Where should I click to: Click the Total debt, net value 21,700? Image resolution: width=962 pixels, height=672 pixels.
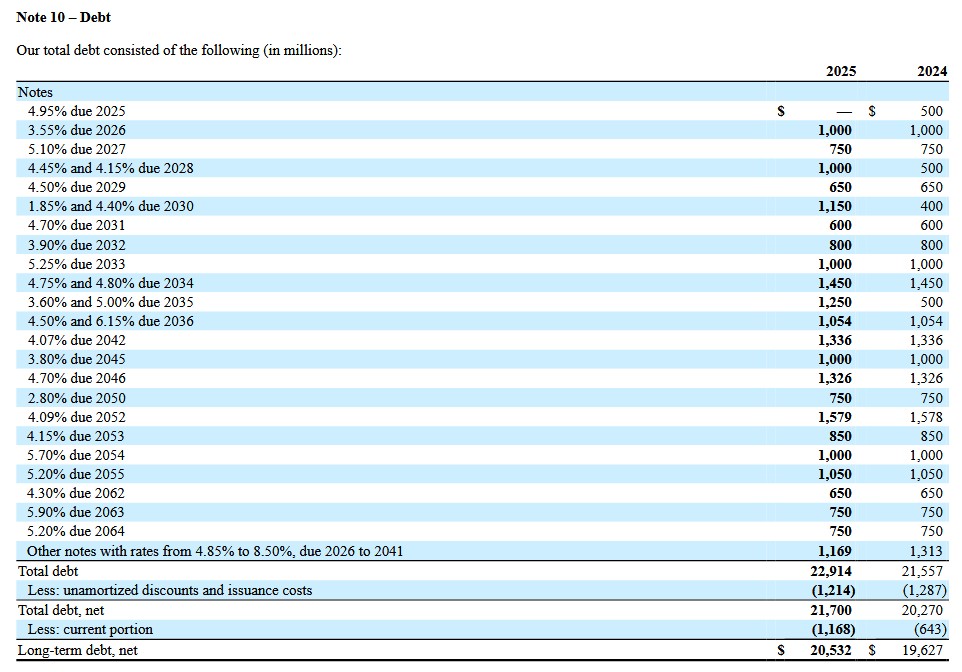(x=831, y=609)
